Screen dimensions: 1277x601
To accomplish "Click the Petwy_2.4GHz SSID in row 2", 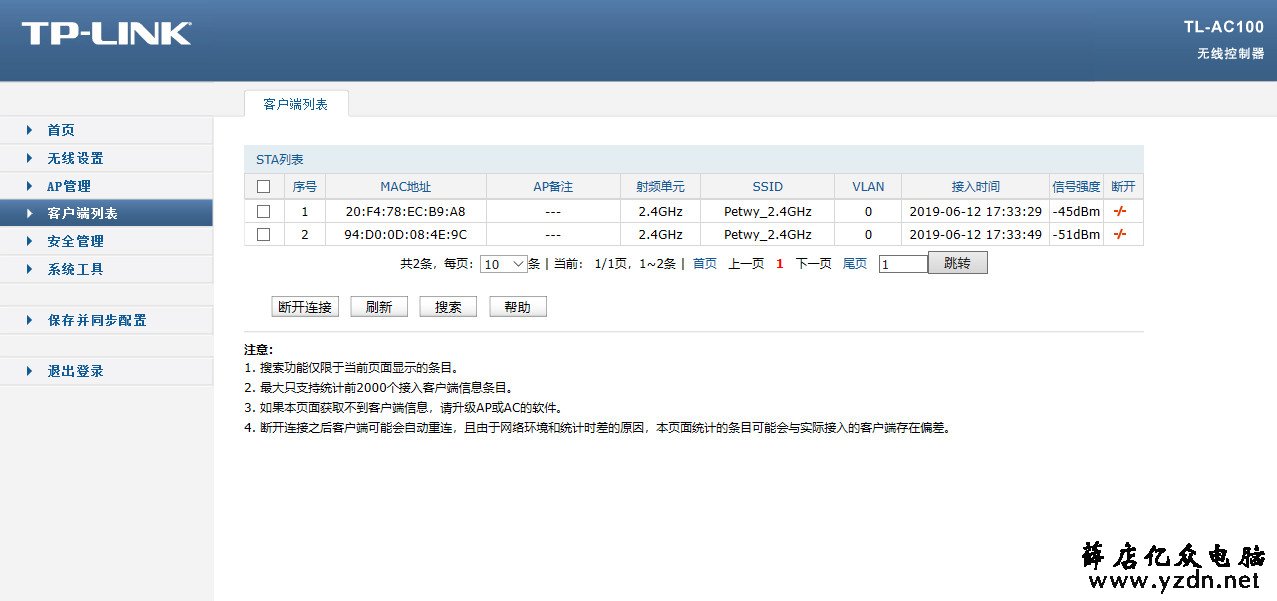I will 768,234.
